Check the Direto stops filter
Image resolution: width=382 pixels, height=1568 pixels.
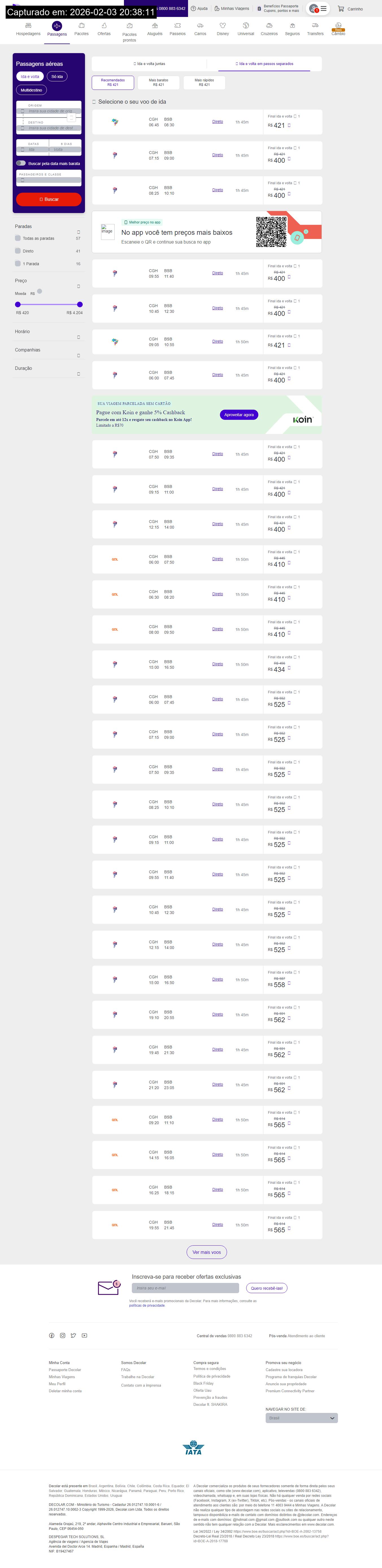pyautogui.click(x=18, y=251)
